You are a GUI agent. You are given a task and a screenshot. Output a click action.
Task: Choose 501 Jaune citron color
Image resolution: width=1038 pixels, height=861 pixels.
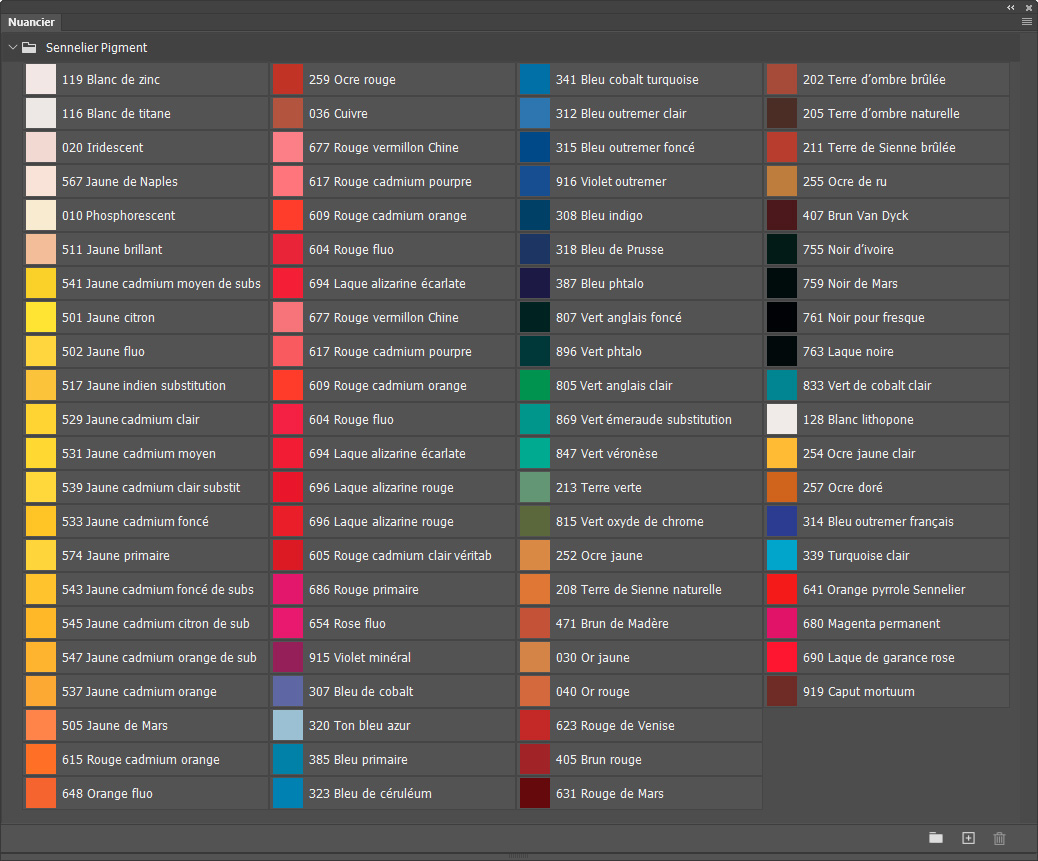(x=146, y=318)
